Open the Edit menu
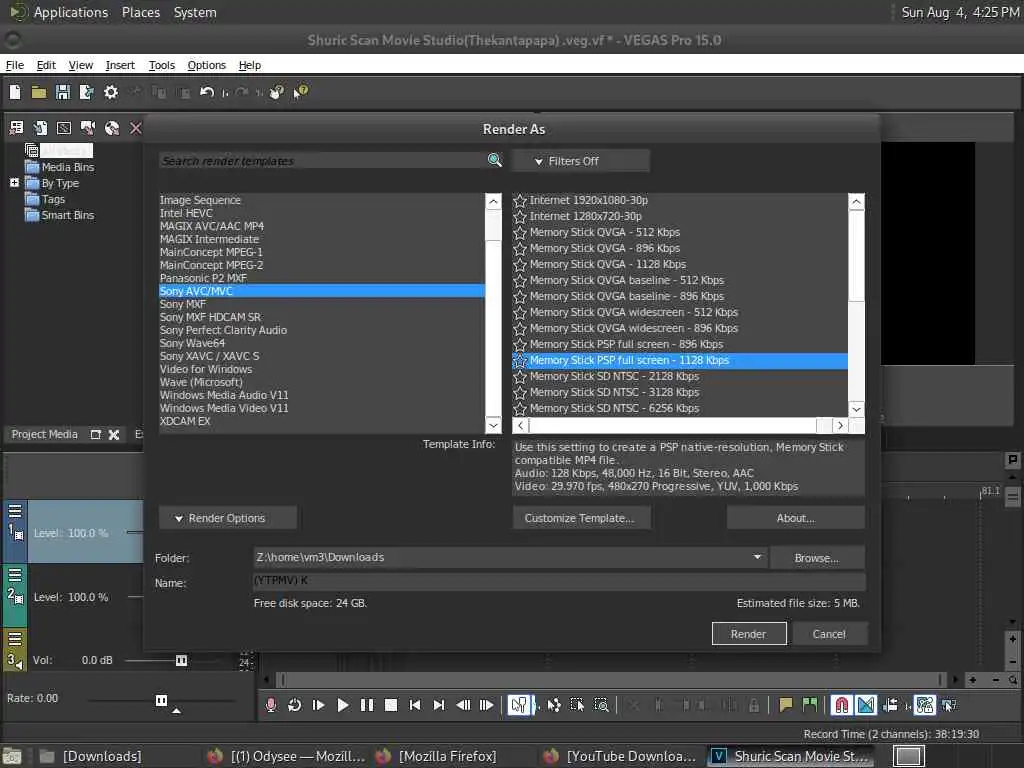1024x768 pixels. [x=46, y=65]
